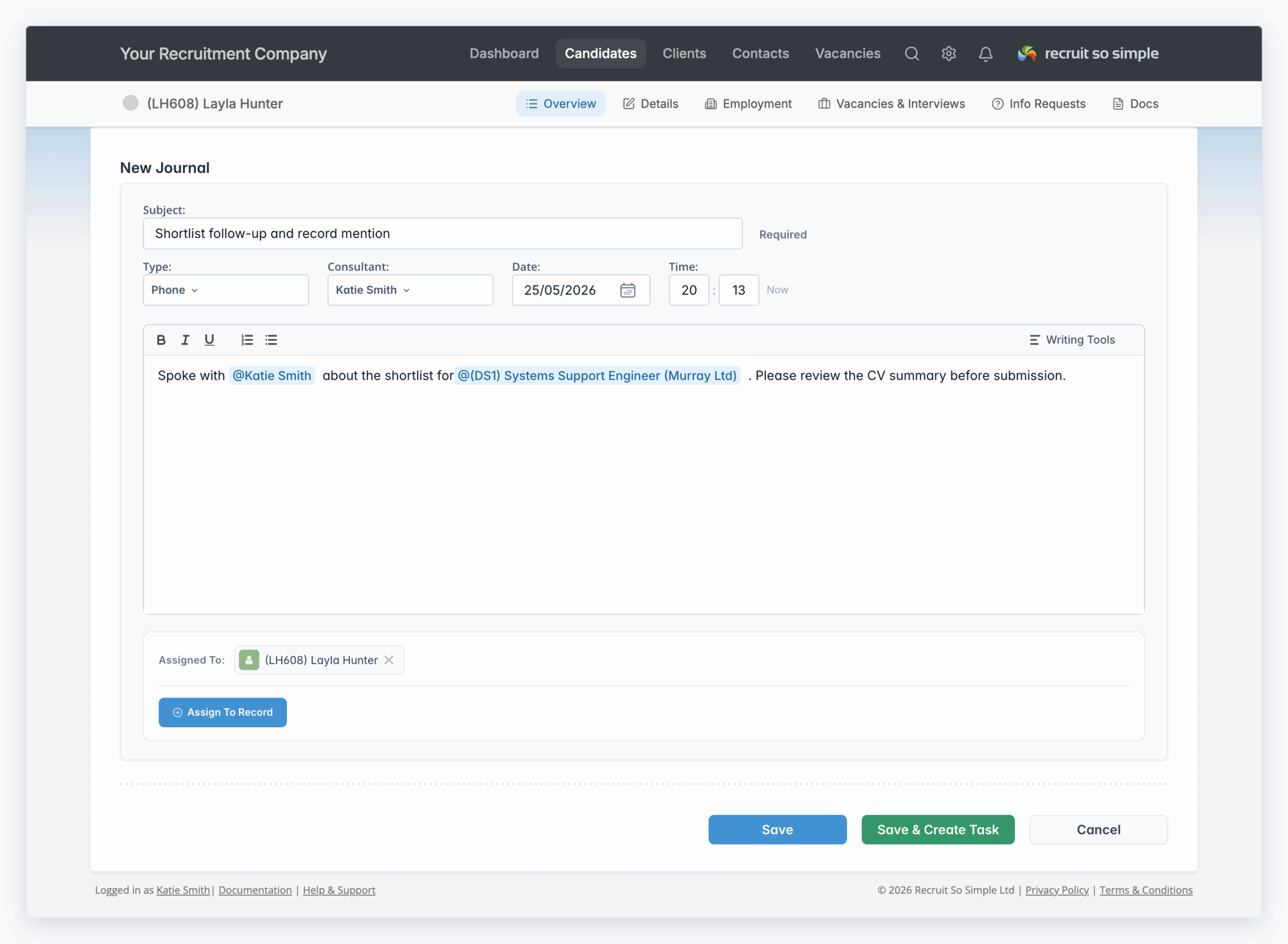
Task: Click the (LH608) Layla Hunter header name
Action: tap(215, 104)
